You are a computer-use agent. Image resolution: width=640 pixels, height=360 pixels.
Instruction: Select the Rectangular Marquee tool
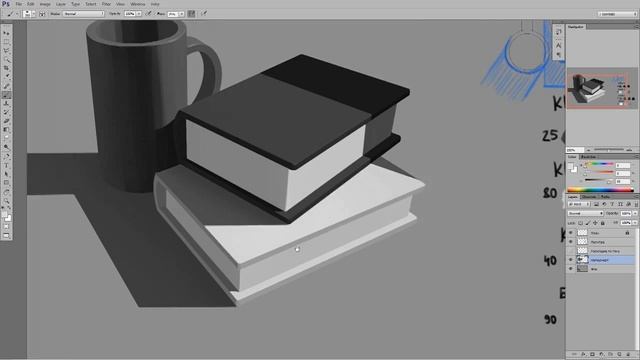(6, 42)
